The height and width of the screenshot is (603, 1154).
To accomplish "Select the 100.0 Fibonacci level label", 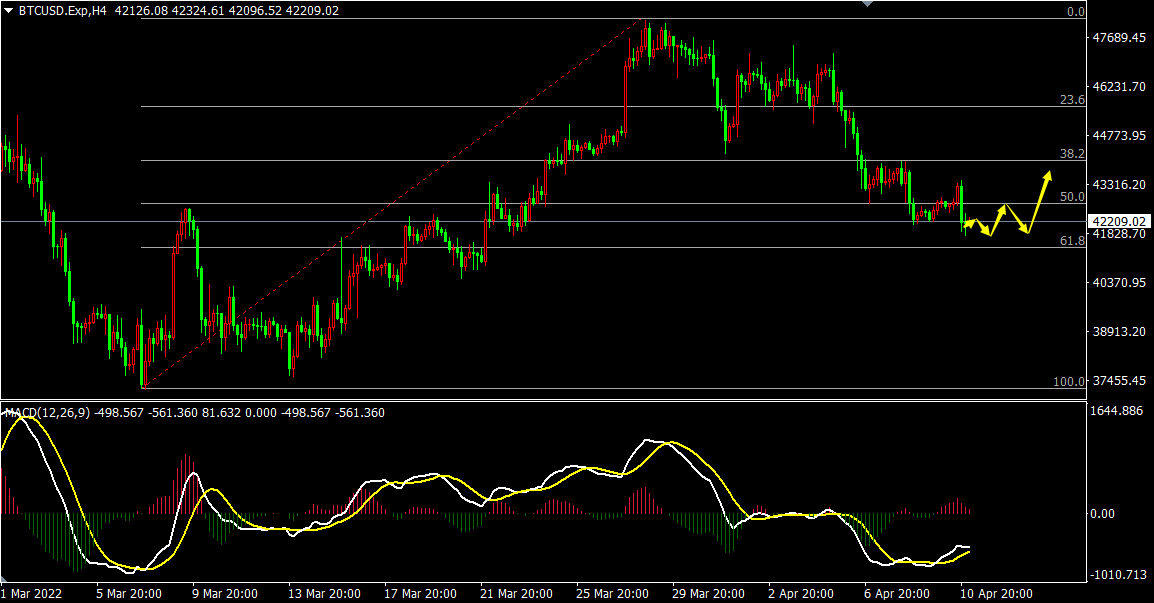I will coord(1069,382).
